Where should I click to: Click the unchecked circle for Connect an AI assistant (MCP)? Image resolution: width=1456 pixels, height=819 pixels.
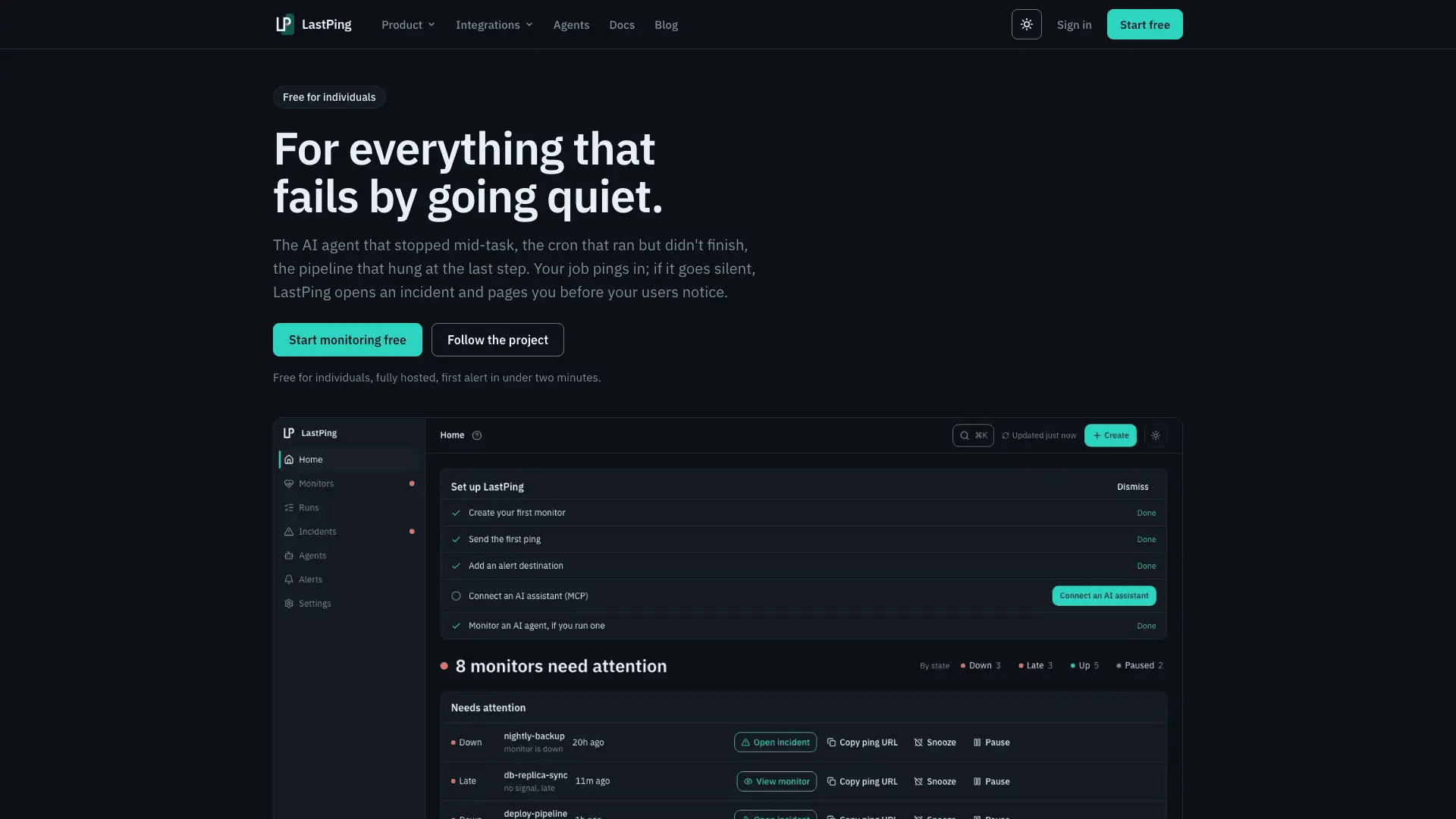(x=457, y=596)
